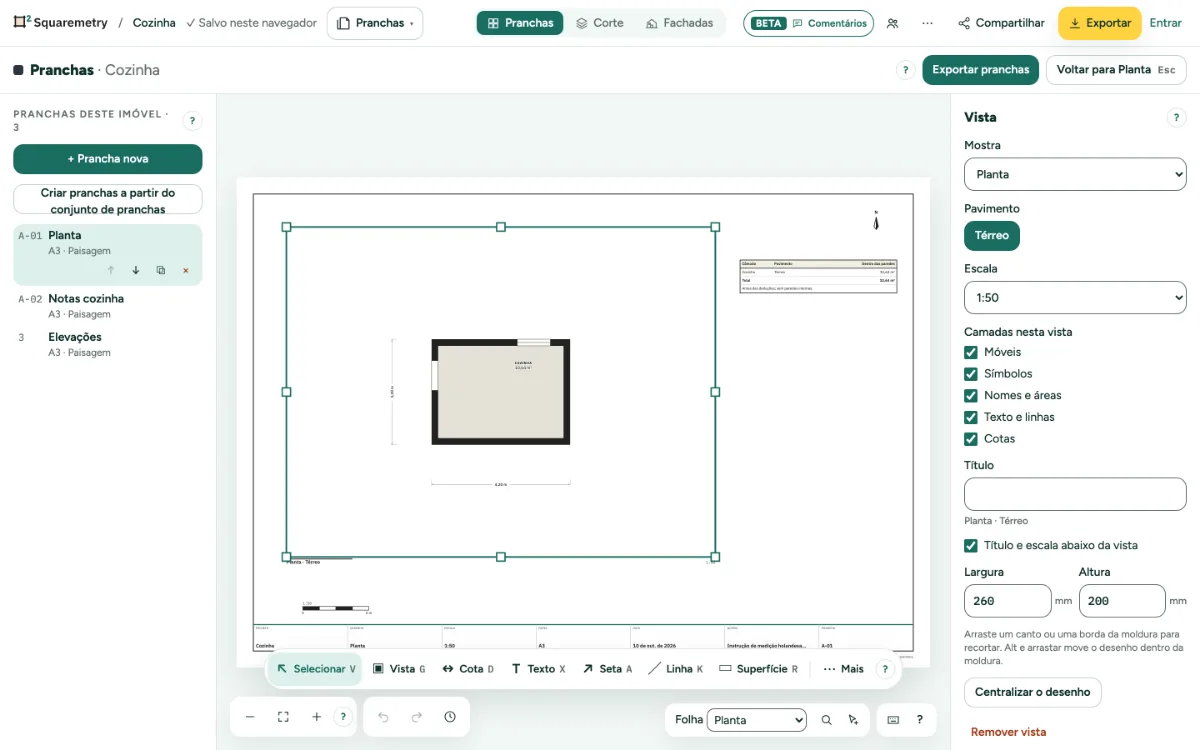The height and width of the screenshot is (750, 1200).
Task: Open the version history clock icon
Action: [450, 717]
